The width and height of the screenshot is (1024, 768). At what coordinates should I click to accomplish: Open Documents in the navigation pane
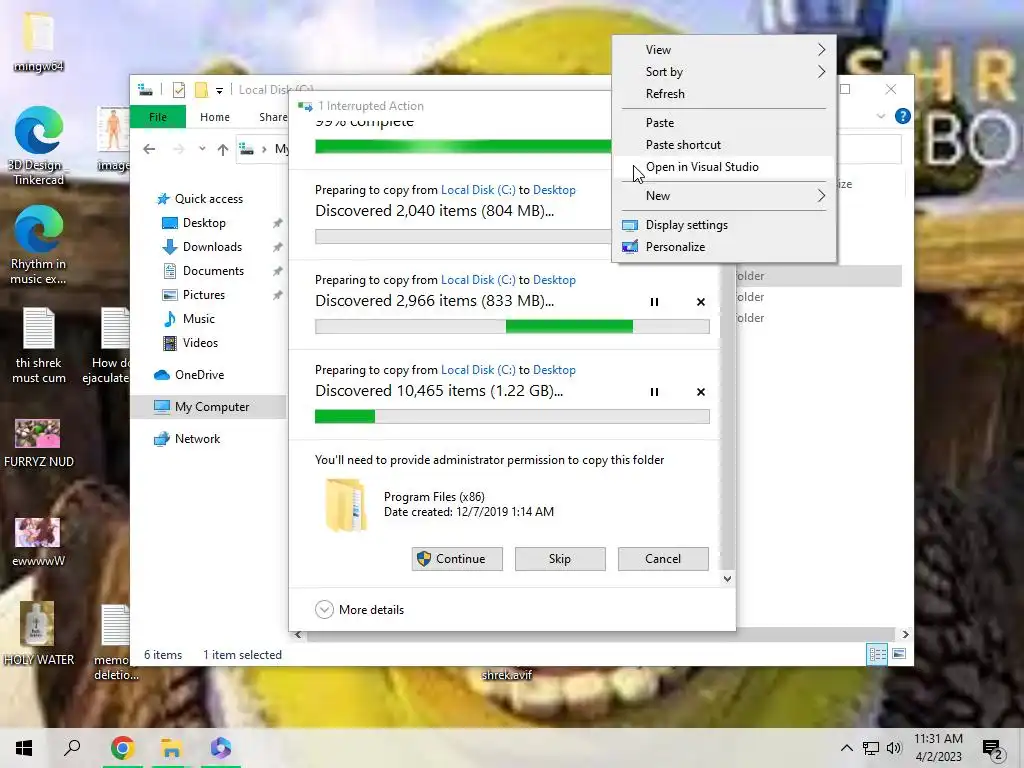(213, 271)
